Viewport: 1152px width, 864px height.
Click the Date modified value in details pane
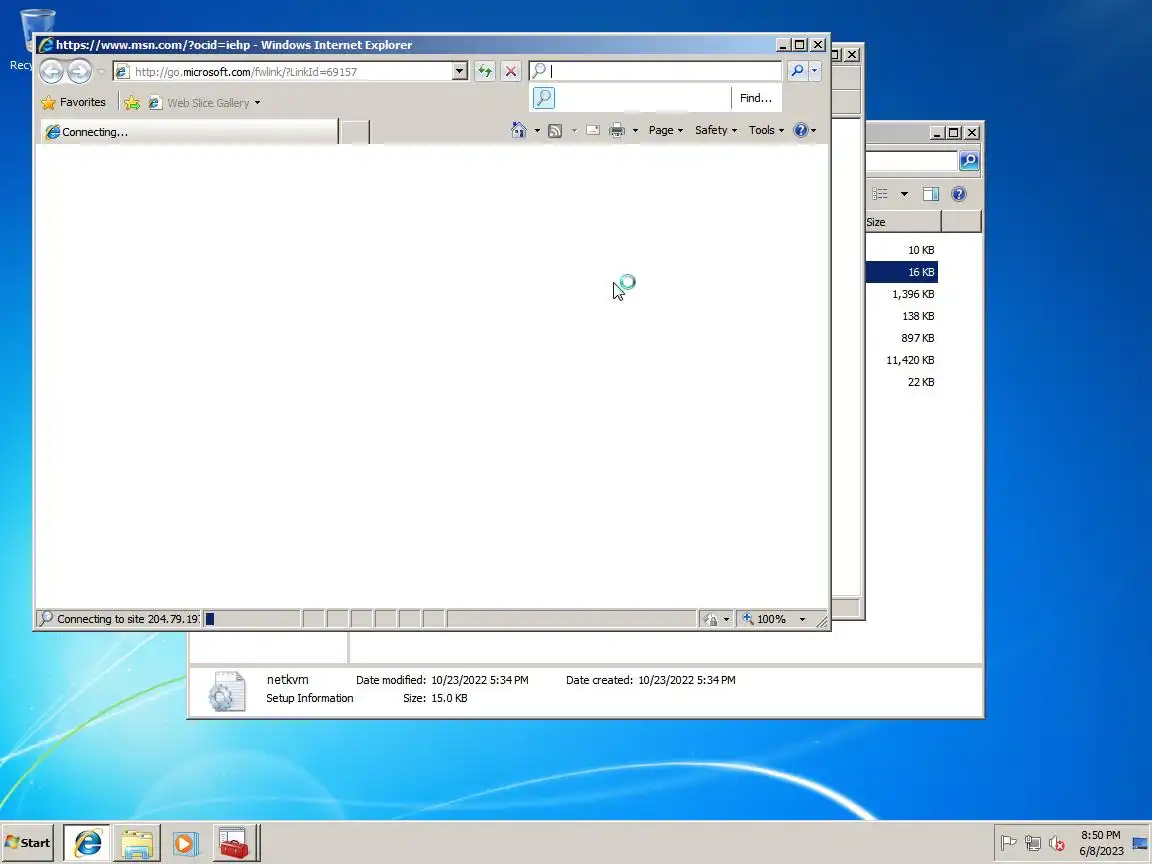(x=480, y=680)
